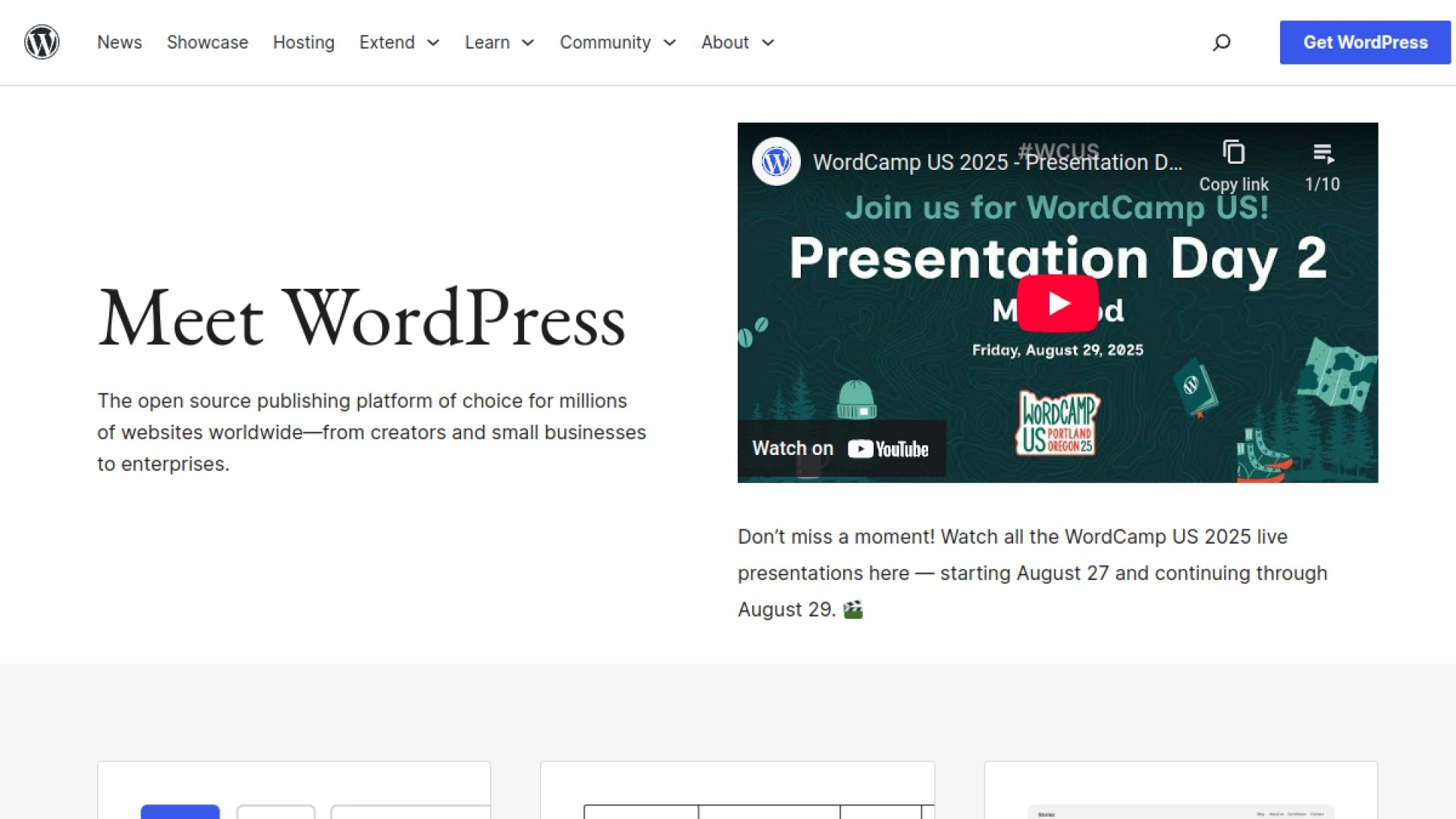Click the YouTube logo in Watch on bar

coord(887,449)
